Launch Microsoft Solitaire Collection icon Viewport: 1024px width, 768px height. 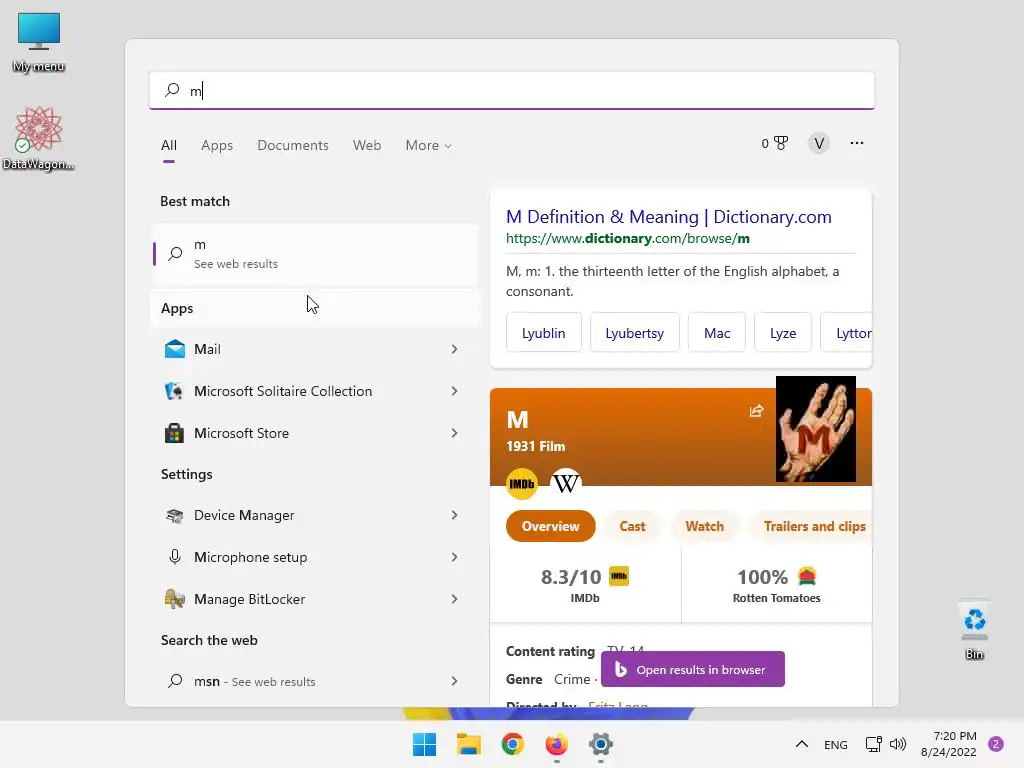(174, 391)
